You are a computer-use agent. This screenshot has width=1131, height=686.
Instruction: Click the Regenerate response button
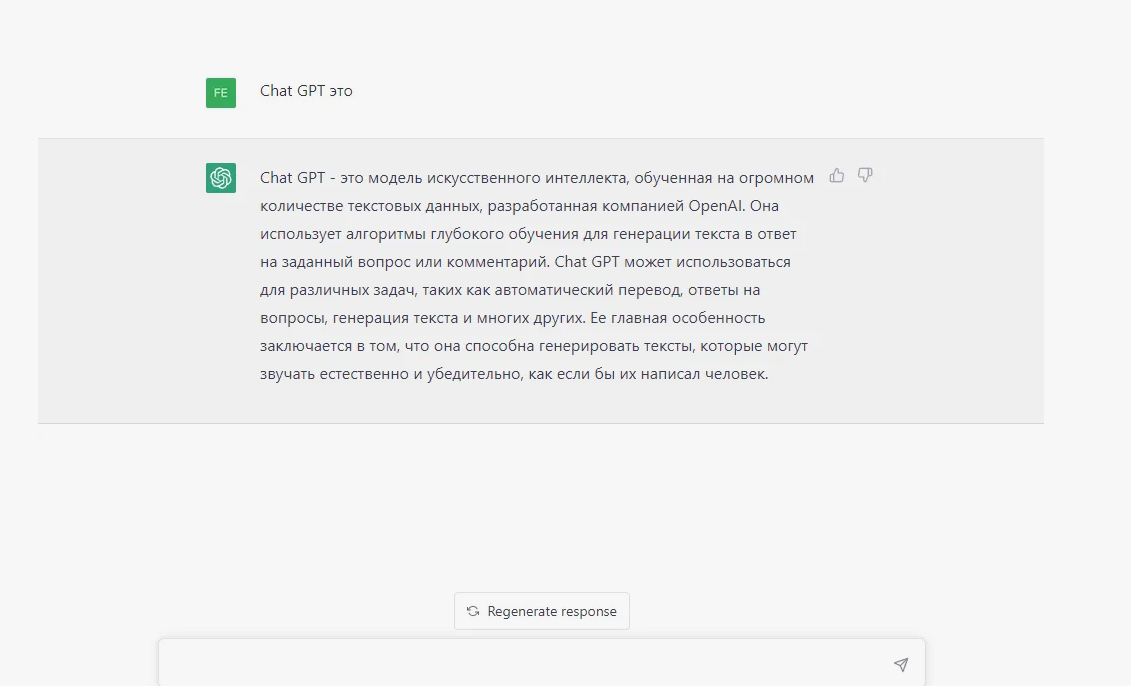[542, 611]
